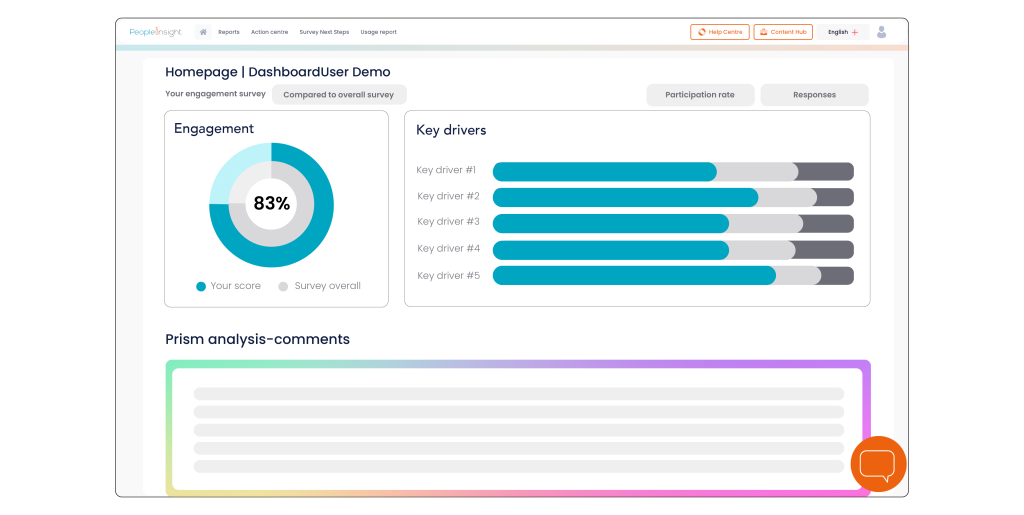Open the orange chat bubble widget
Screen dimensions: 1024x515
point(878,464)
